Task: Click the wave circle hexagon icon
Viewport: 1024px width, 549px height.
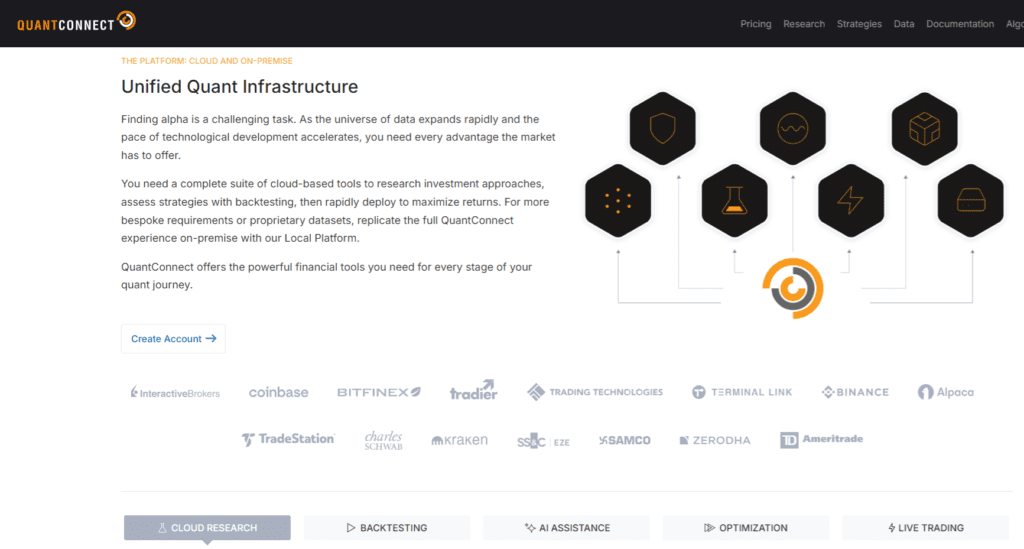Action: (x=792, y=128)
